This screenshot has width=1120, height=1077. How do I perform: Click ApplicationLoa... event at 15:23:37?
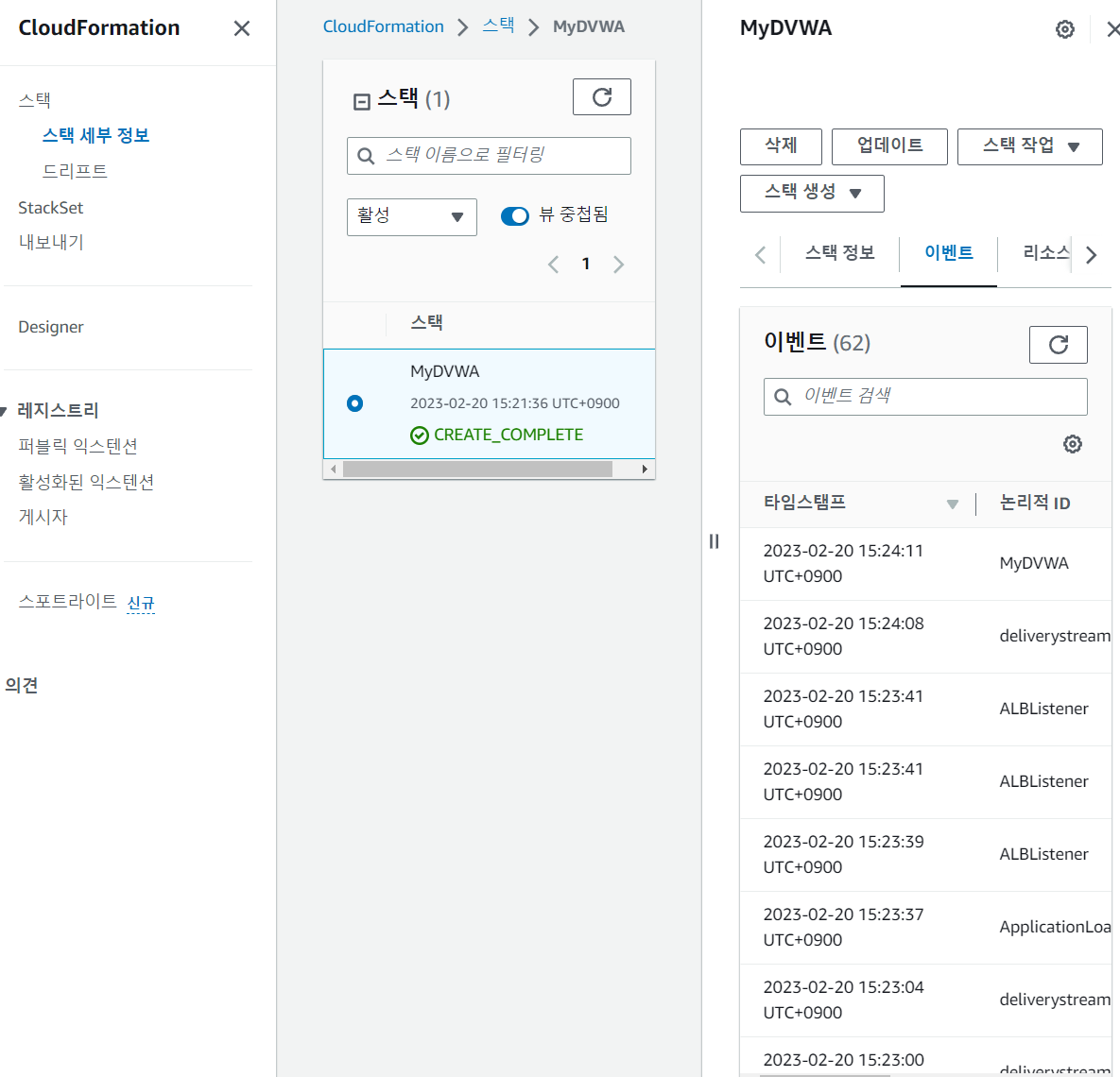(x=1054, y=927)
